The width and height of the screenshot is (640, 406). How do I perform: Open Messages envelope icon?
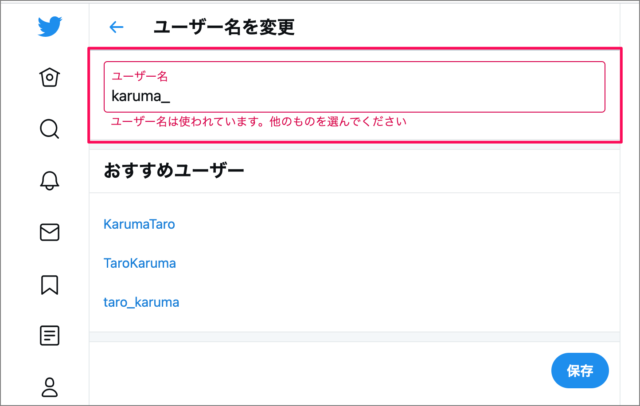coord(50,232)
